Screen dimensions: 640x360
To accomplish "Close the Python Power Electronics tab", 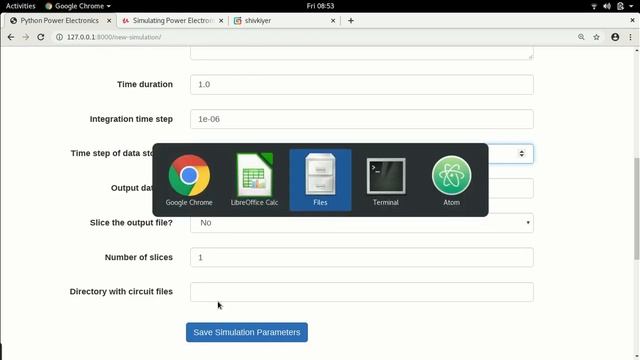I will click(109, 20).
